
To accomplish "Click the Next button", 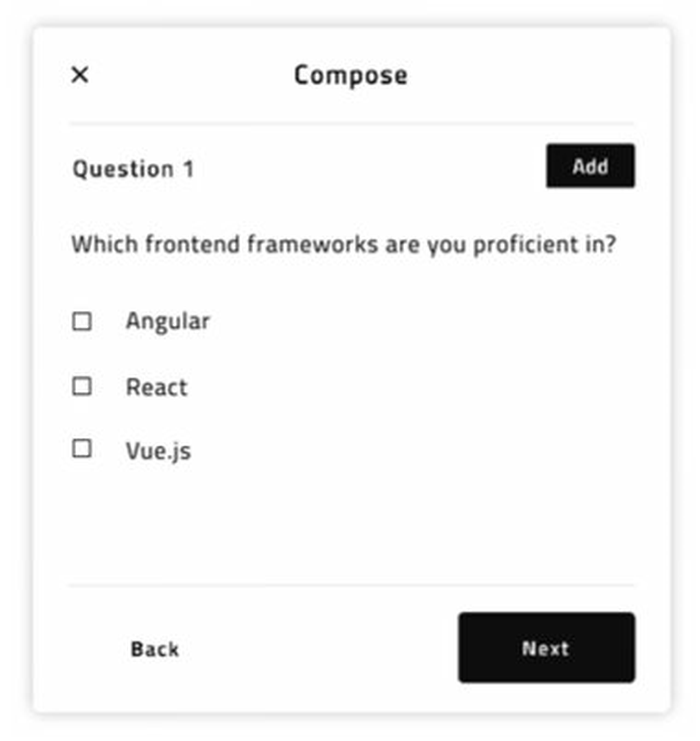I will click(x=546, y=648).
